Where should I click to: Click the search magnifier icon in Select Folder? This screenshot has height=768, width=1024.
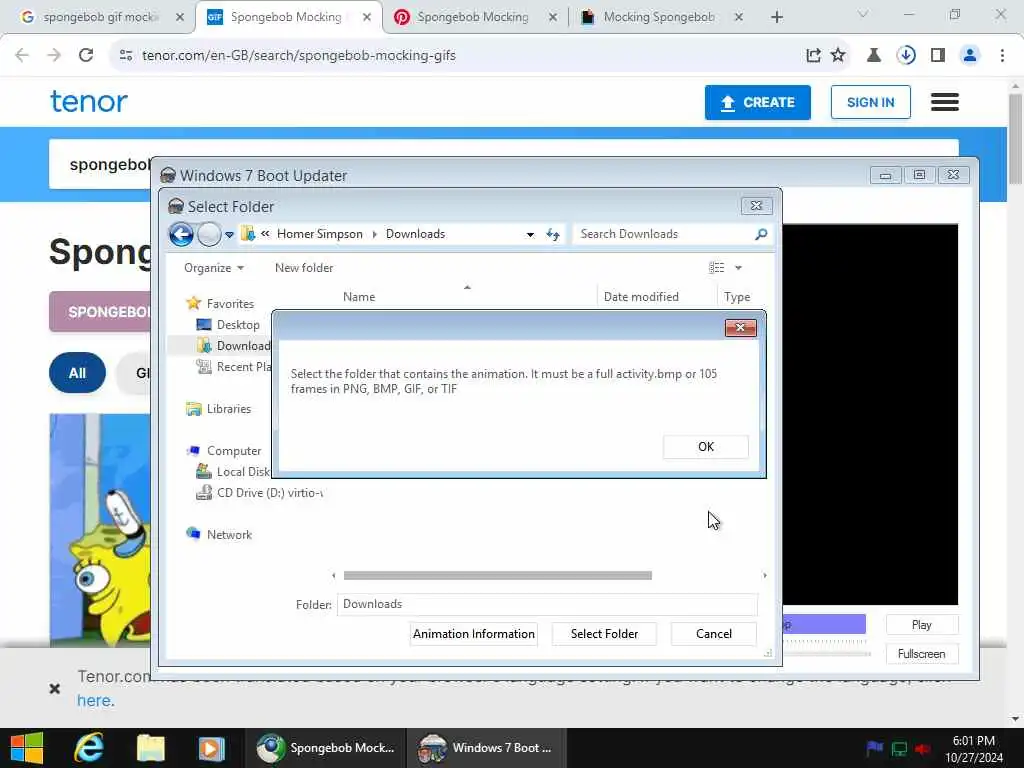pyautogui.click(x=761, y=234)
